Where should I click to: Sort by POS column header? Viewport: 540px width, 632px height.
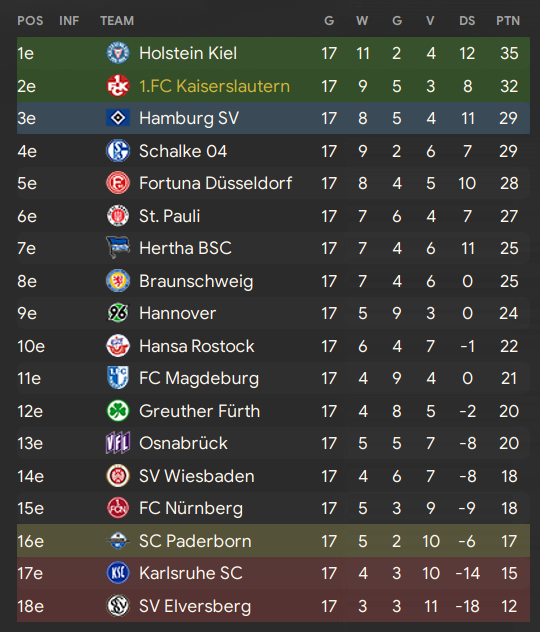click(30, 21)
